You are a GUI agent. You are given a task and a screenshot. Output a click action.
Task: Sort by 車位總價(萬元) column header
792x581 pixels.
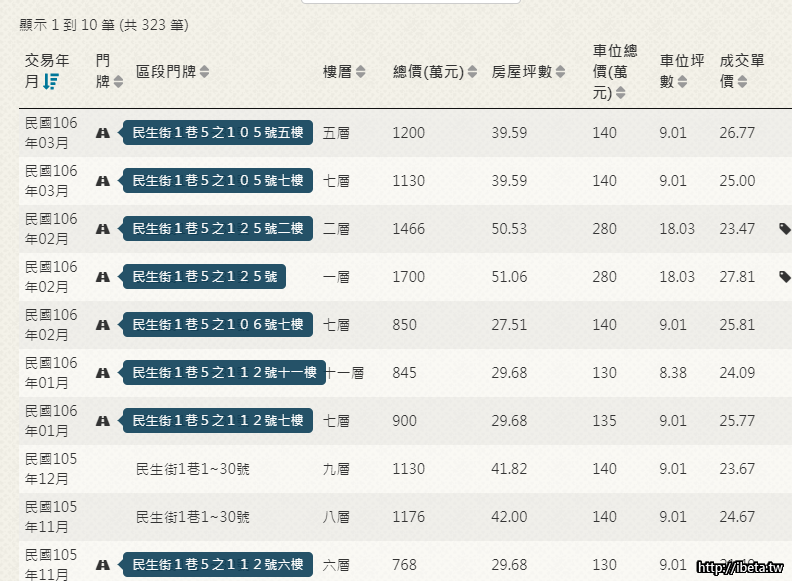pos(620,93)
